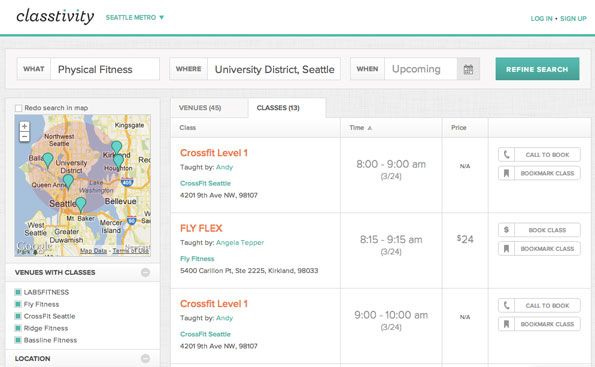Click the classtivity logo
The image size is (595, 367).
pos(55,17)
